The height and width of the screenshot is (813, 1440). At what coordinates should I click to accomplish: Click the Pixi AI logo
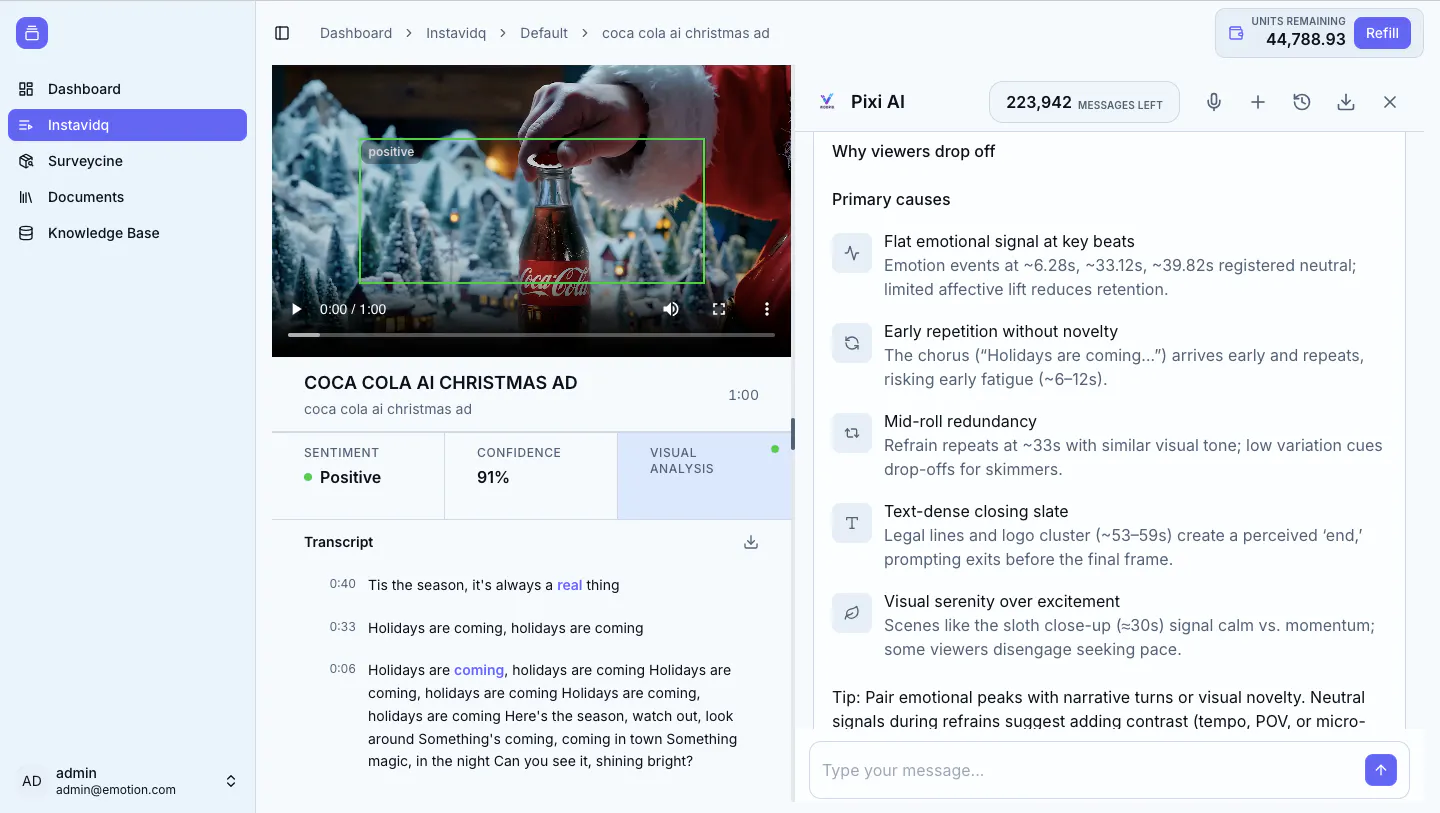(x=827, y=102)
